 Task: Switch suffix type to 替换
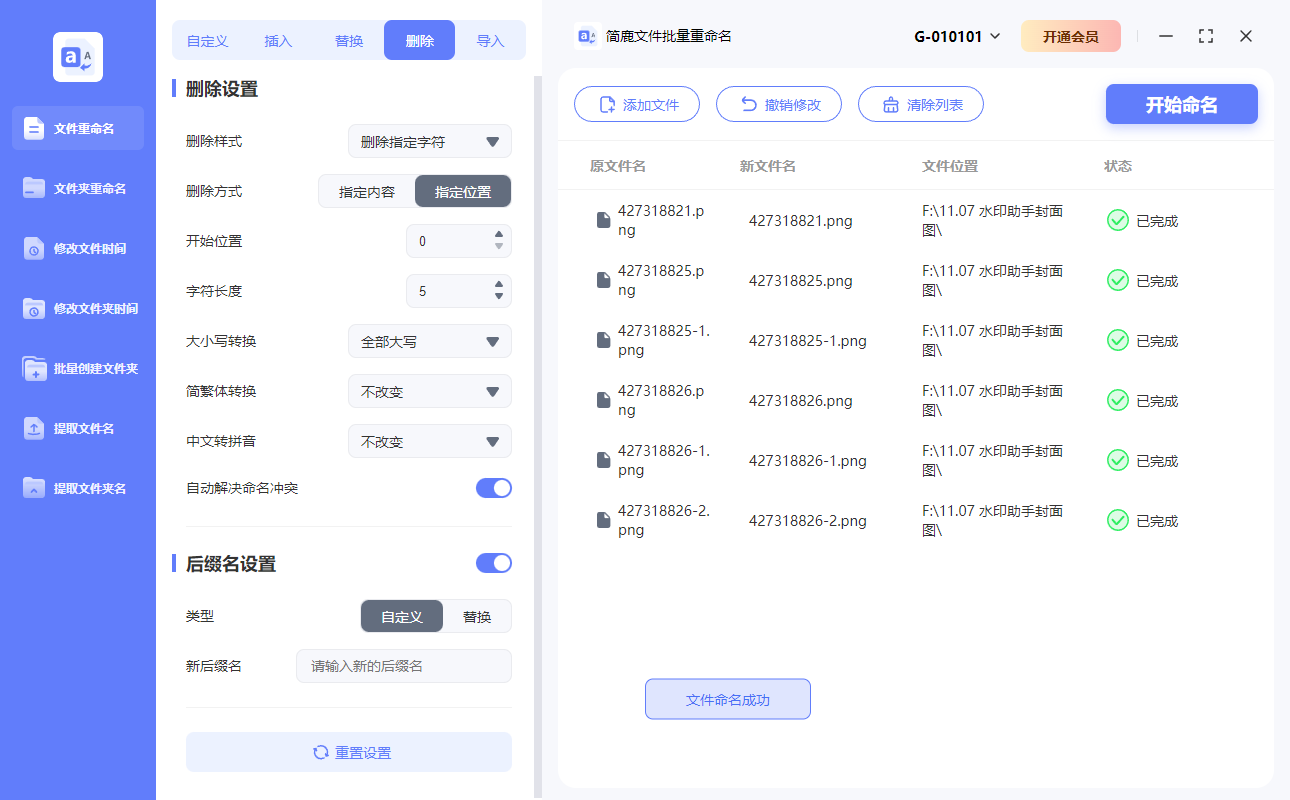coord(478,616)
